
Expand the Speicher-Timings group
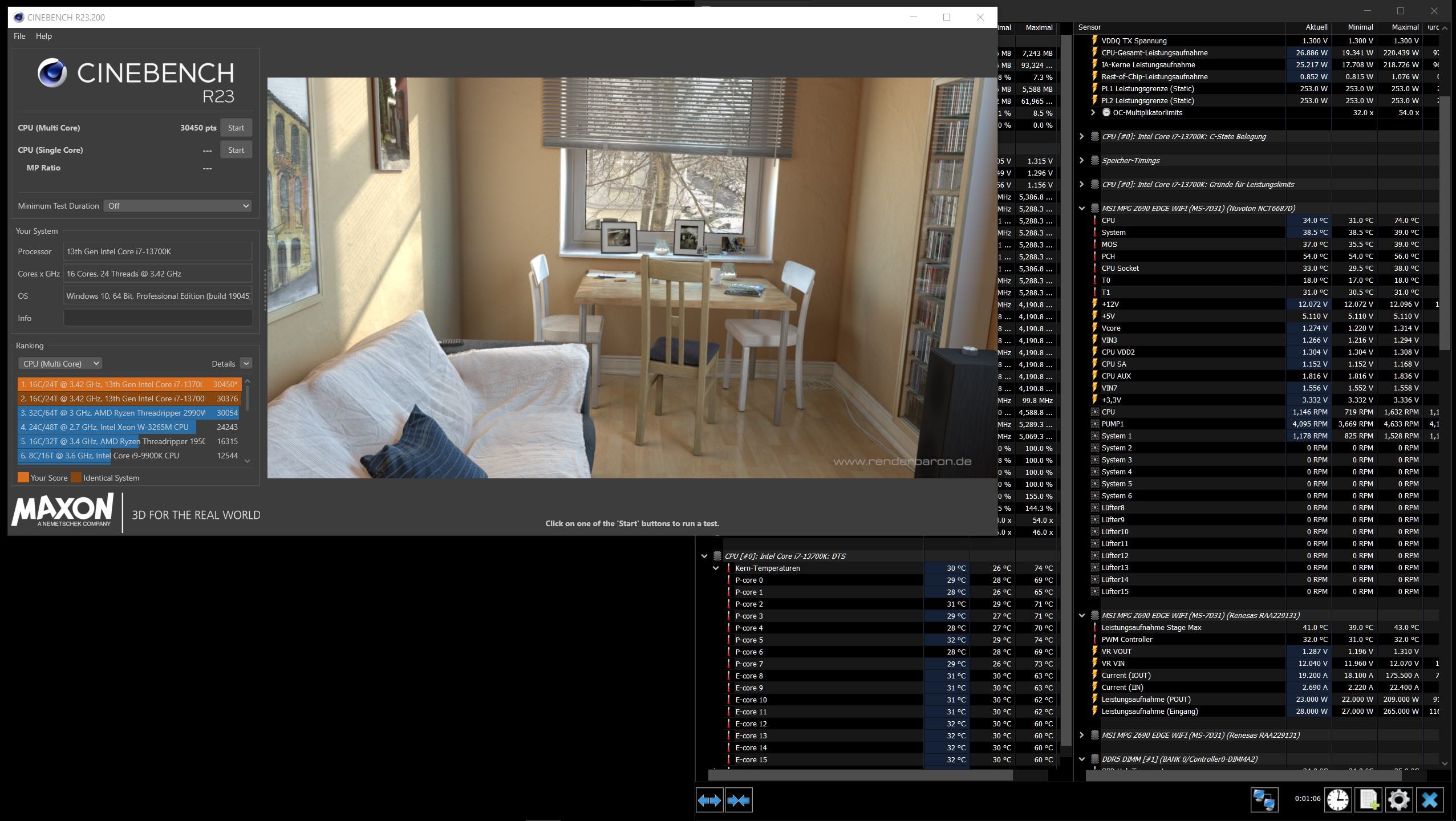click(1081, 160)
